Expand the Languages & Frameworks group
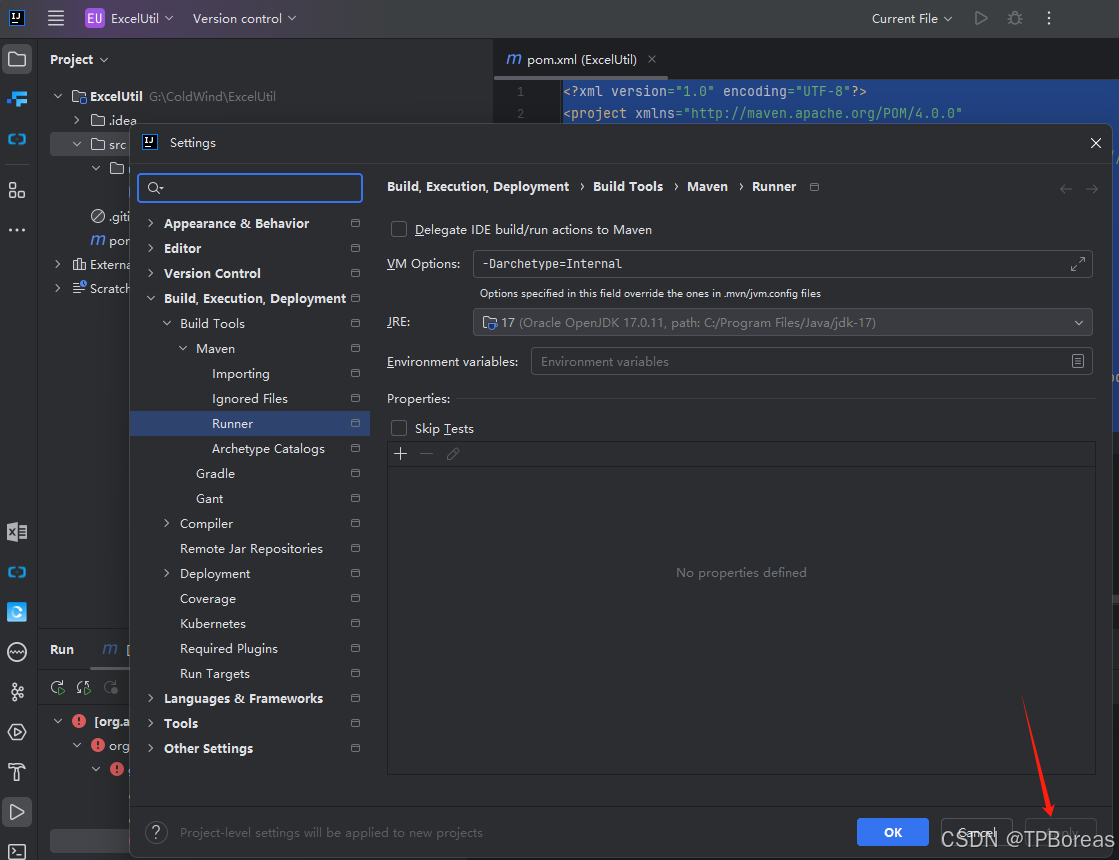 click(151, 698)
